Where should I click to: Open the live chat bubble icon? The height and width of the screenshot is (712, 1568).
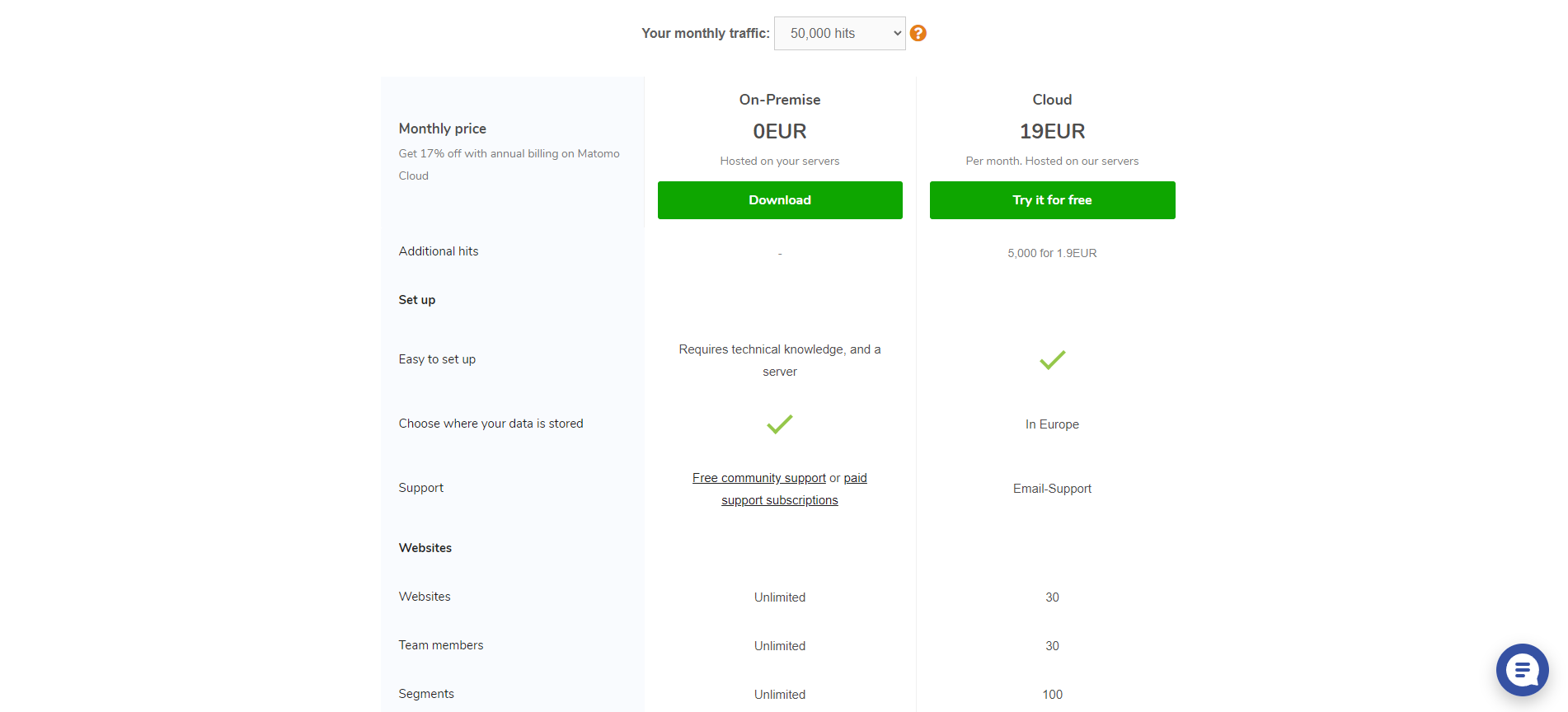(x=1522, y=669)
